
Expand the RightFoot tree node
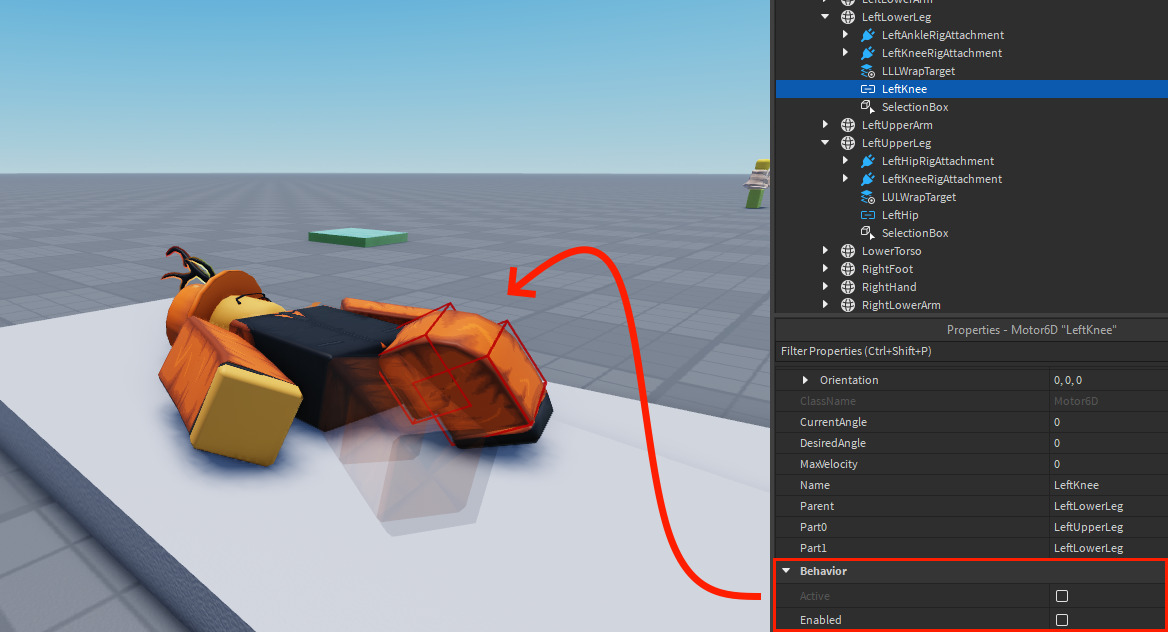825,268
